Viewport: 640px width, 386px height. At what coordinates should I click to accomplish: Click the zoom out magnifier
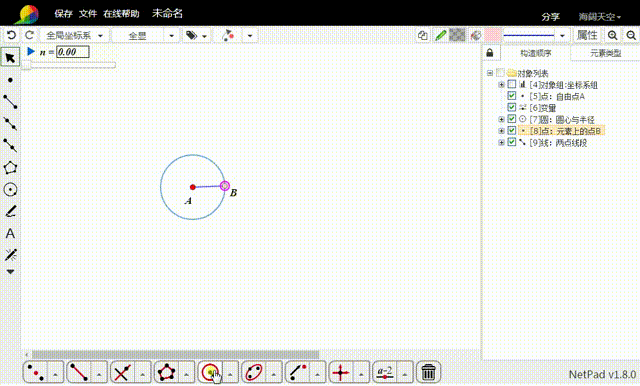pos(631,35)
